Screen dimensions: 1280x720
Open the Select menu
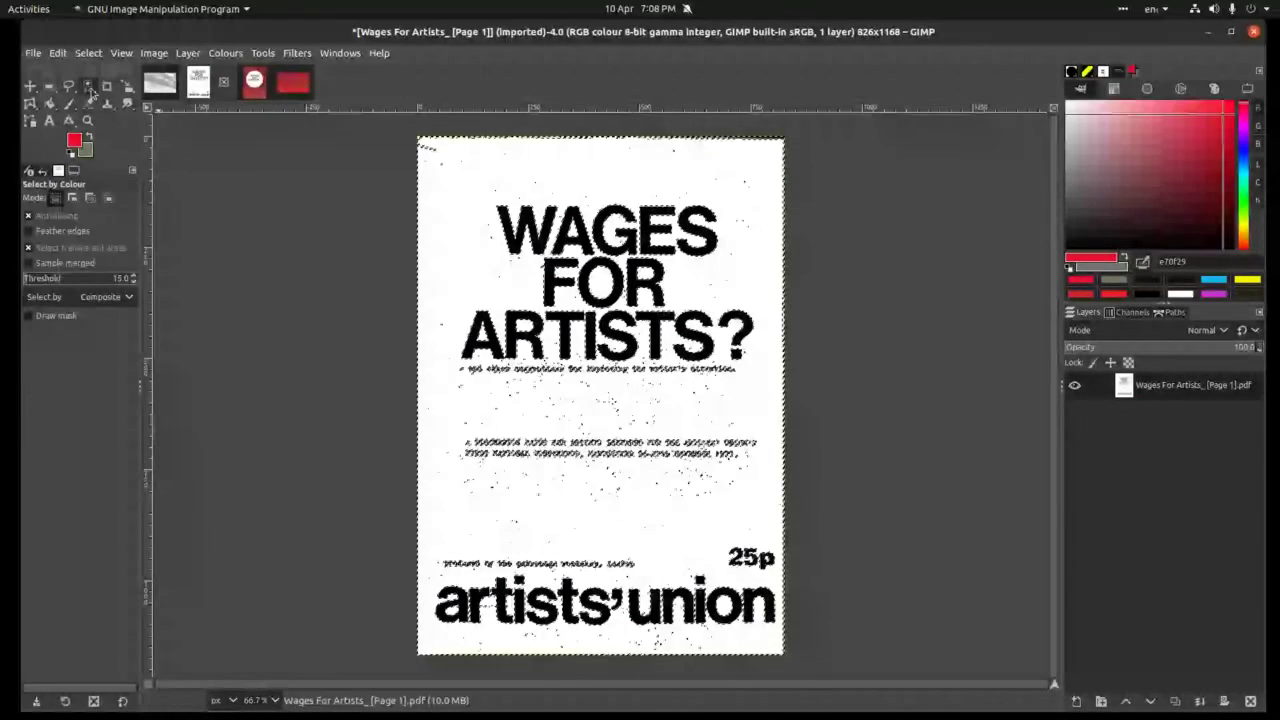(x=88, y=53)
